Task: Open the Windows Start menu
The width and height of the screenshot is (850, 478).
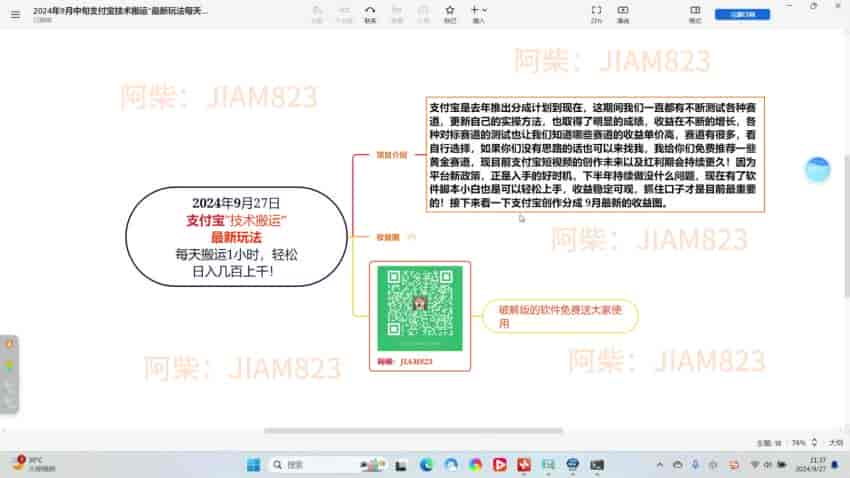Action: pos(253,464)
